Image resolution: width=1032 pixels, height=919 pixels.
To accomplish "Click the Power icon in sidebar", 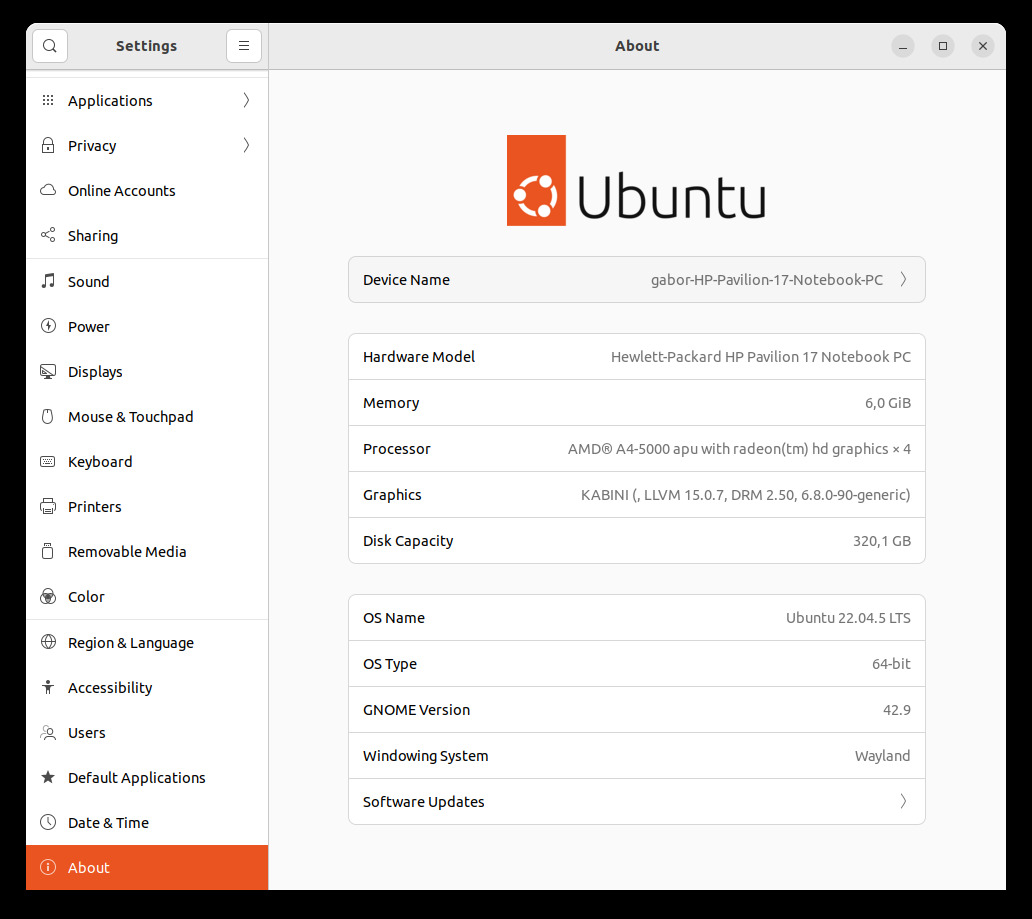I will pyautogui.click(x=48, y=326).
